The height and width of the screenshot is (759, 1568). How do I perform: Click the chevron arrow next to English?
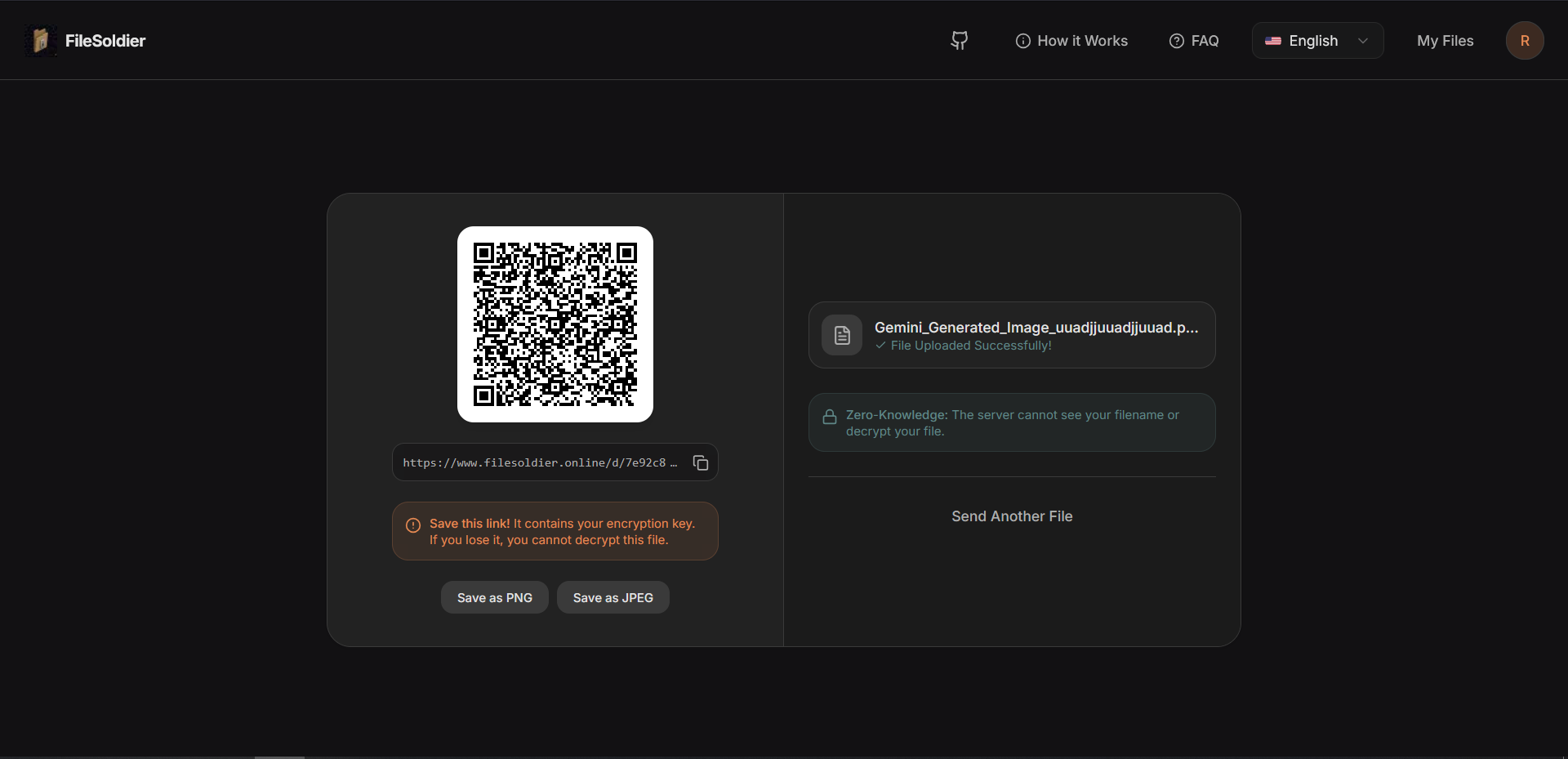[1362, 40]
